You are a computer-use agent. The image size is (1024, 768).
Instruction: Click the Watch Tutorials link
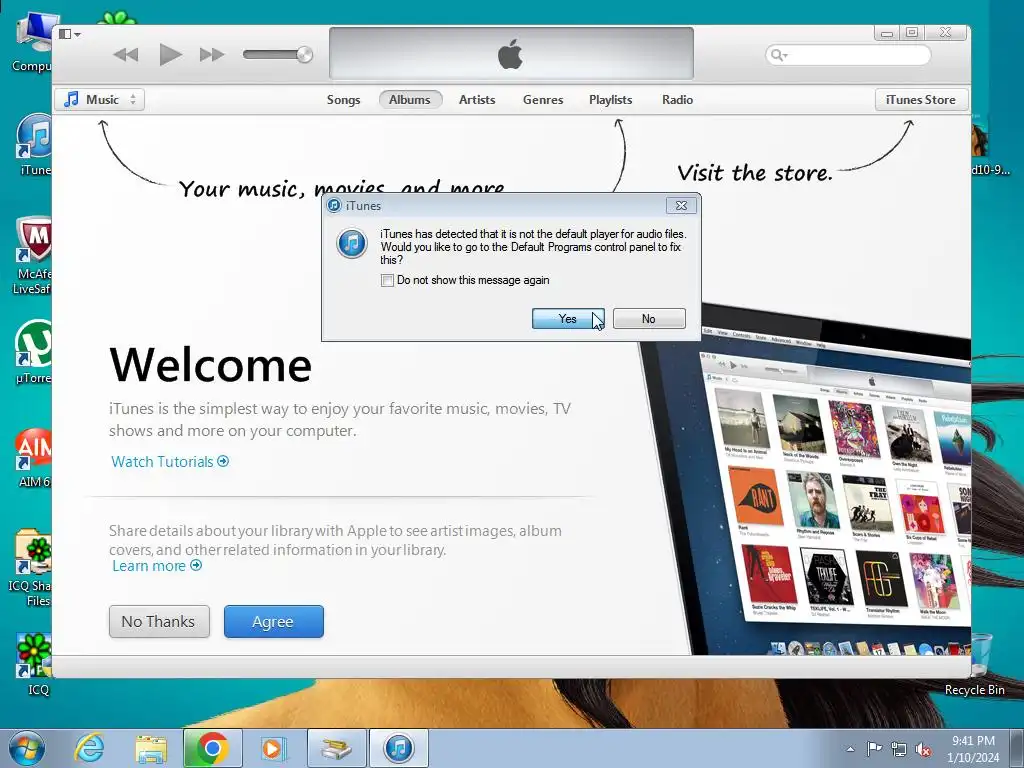(170, 462)
